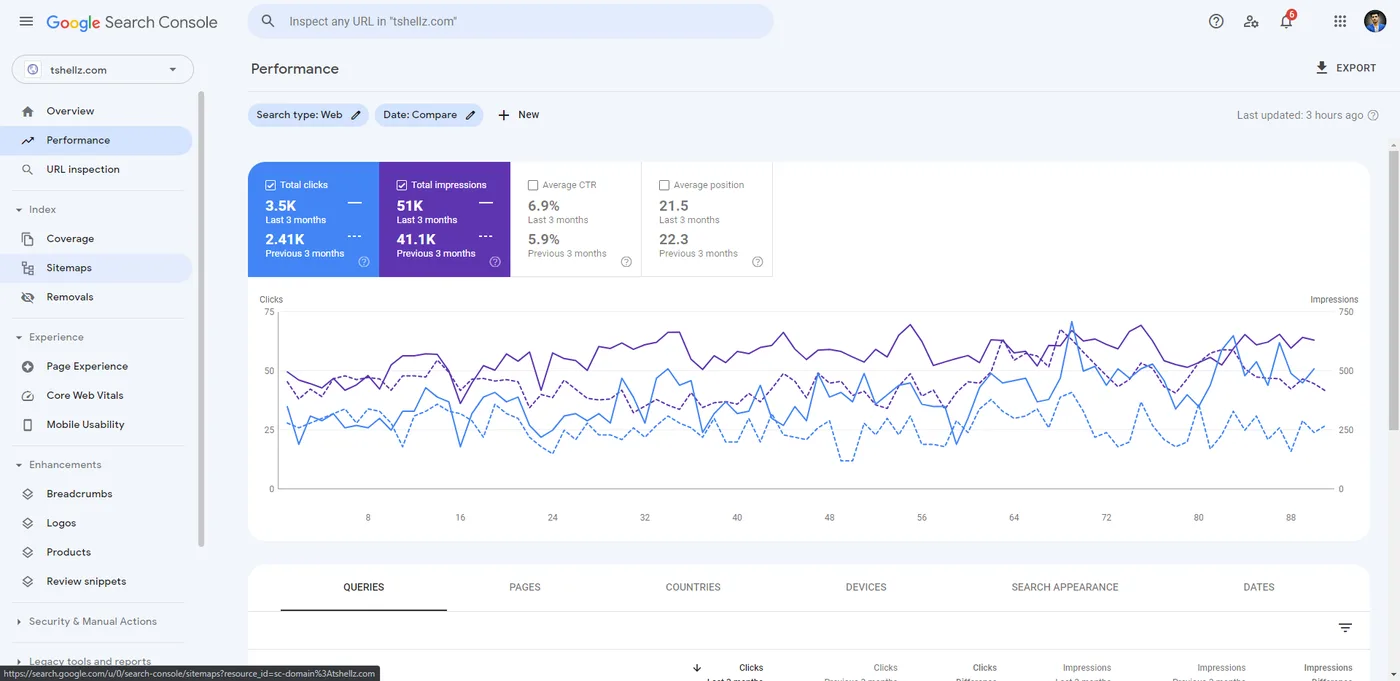
Task: Switch to the Countries tab
Action: [693, 587]
